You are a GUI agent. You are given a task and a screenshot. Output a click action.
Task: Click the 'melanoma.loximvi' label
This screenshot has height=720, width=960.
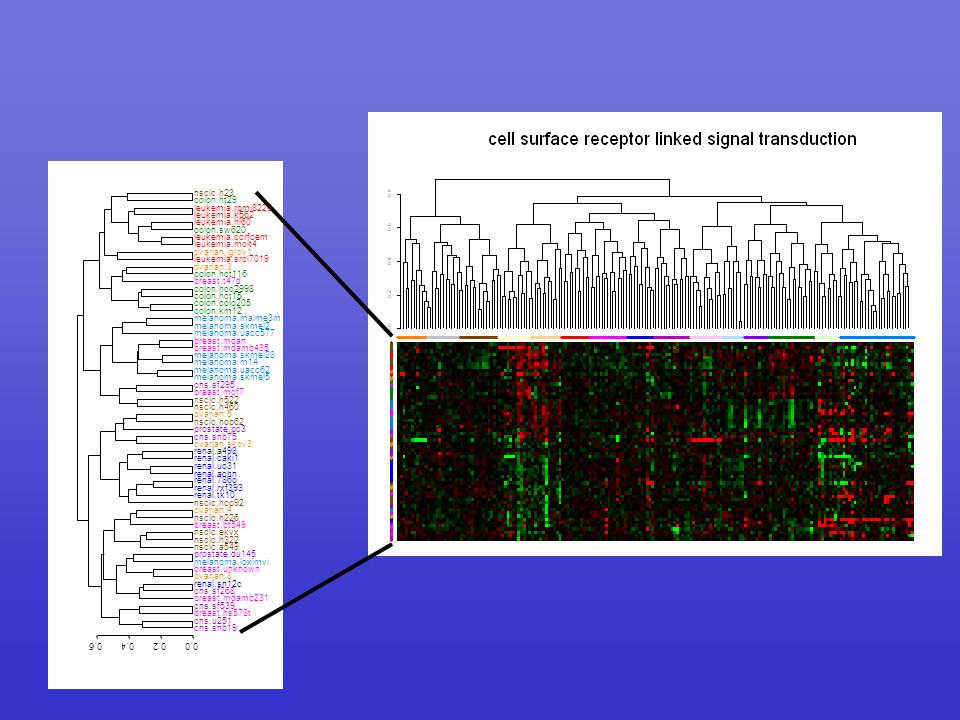pos(231,562)
